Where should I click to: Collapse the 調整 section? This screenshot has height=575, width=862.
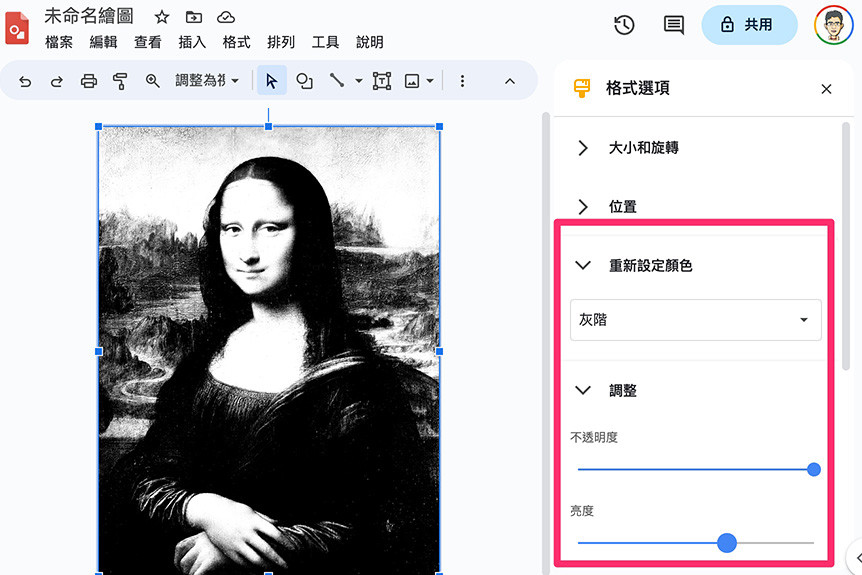click(583, 390)
